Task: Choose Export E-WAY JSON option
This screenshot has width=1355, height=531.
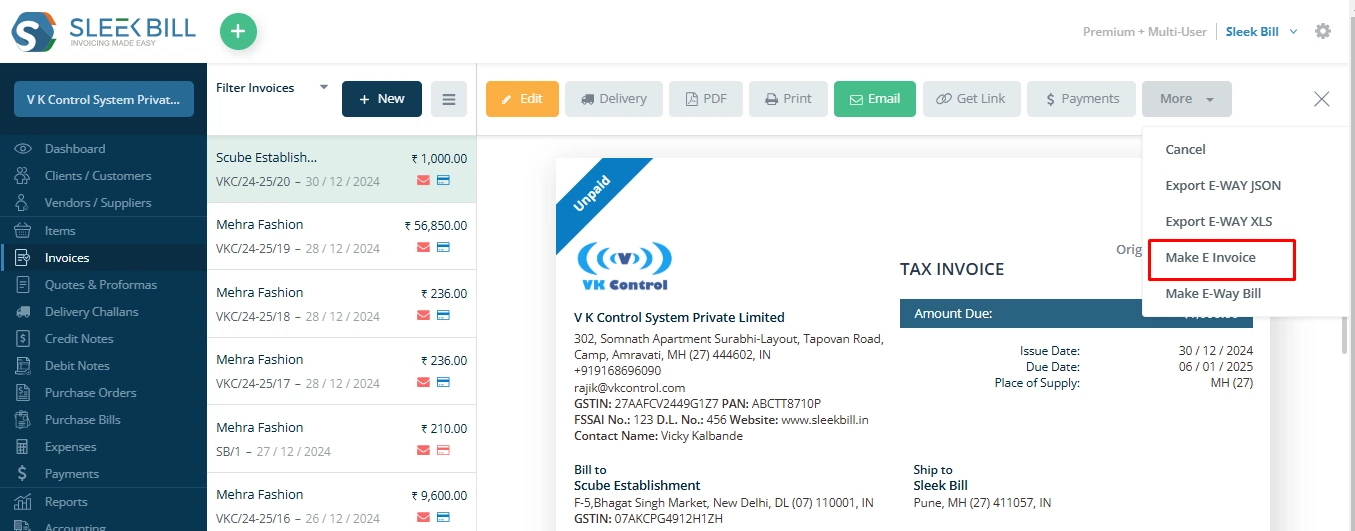Action: pyautogui.click(x=1223, y=186)
